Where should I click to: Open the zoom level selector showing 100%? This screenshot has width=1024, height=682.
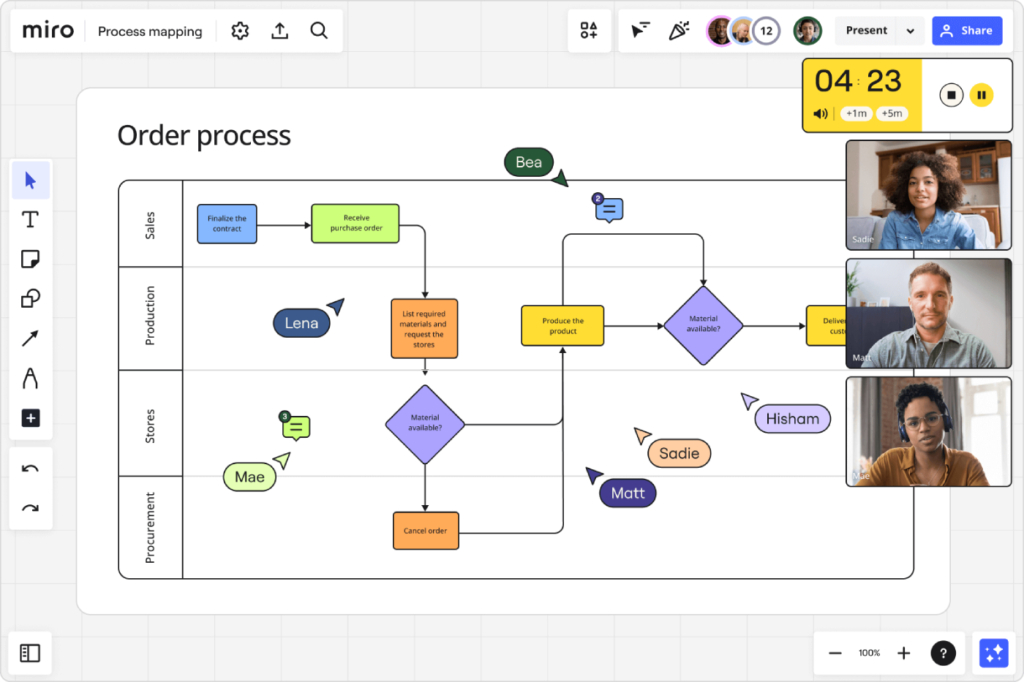(868, 652)
